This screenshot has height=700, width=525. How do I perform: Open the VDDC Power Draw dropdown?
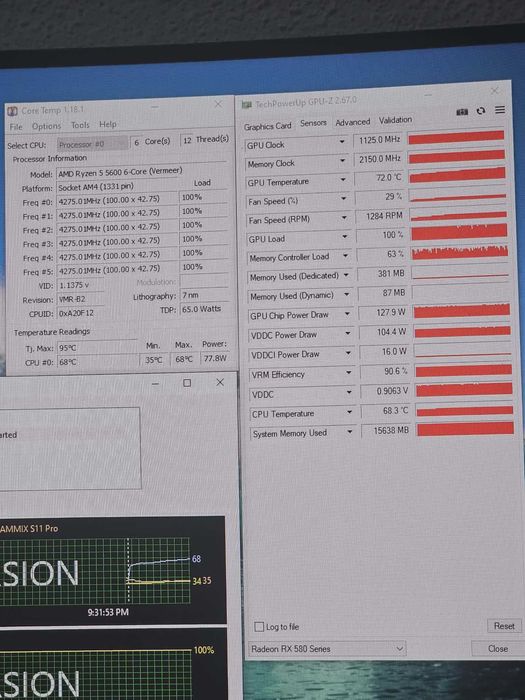(347, 333)
